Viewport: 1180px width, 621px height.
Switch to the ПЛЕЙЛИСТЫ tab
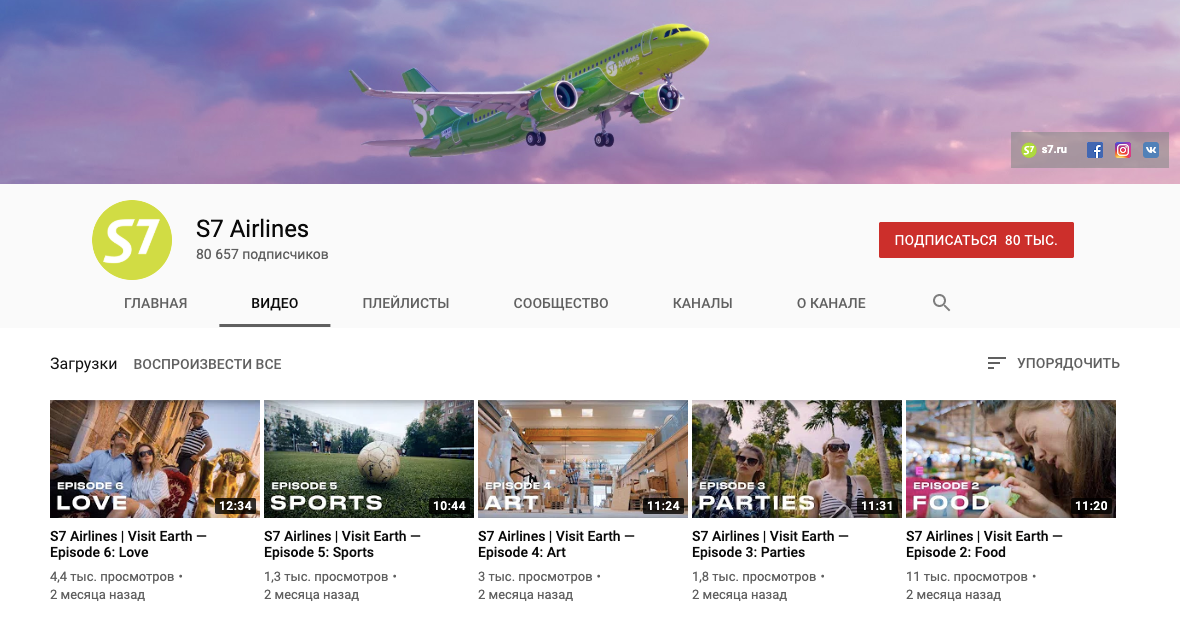tap(406, 303)
